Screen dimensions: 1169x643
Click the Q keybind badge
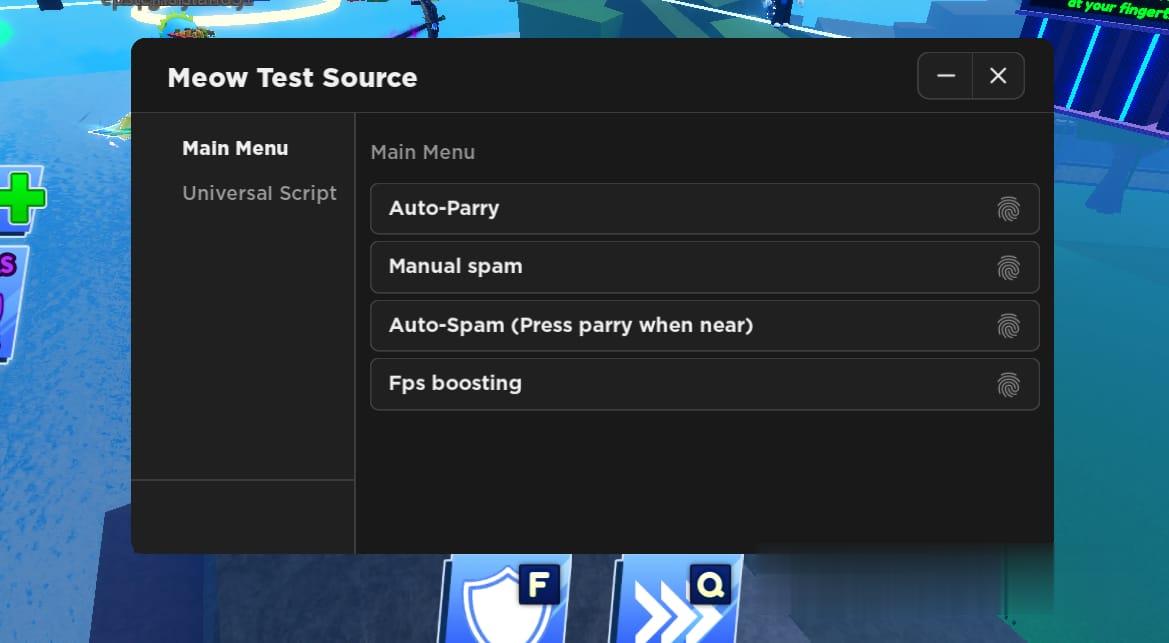pos(710,585)
